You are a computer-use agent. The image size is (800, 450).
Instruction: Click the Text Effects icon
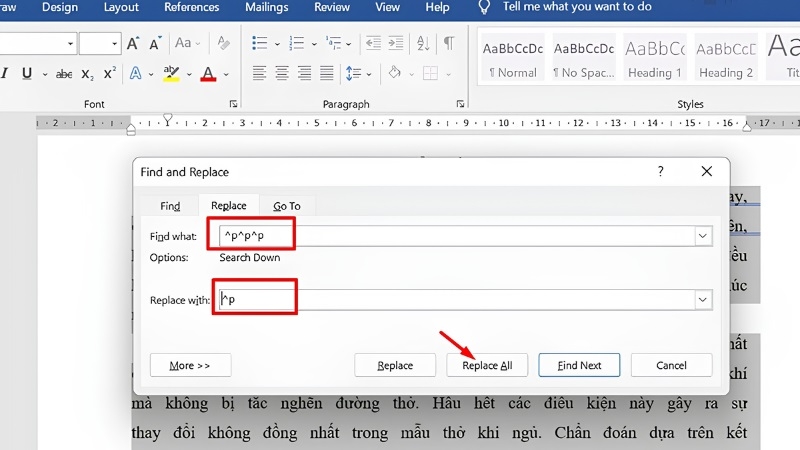(x=135, y=73)
